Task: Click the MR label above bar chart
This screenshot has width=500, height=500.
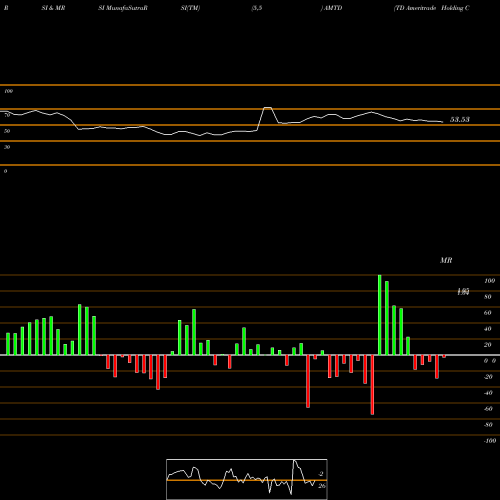Action: [x=446, y=260]
